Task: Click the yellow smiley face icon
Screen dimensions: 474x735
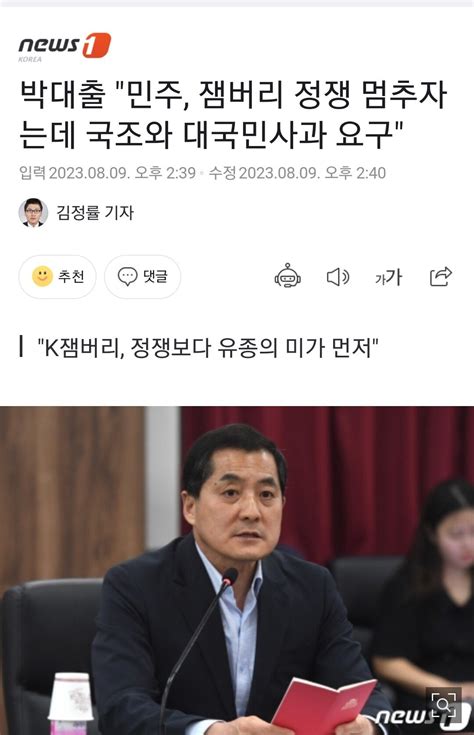Action: point(42,276)
